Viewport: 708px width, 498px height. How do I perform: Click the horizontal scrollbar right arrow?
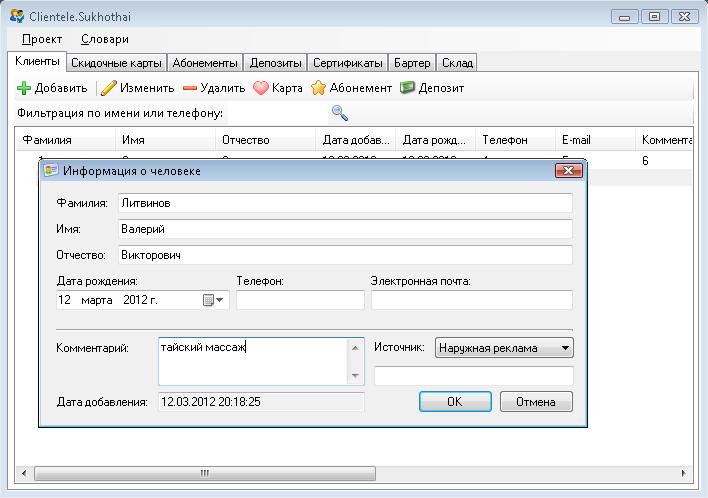point(683,473)
